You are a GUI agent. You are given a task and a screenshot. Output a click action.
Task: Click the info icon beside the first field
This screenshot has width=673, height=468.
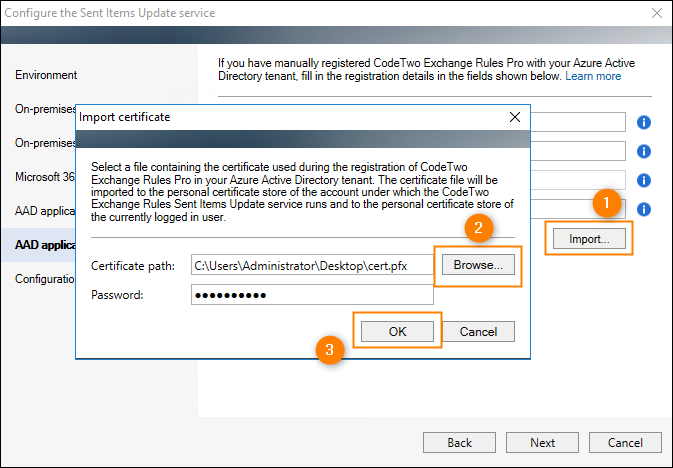coord(644,123)
